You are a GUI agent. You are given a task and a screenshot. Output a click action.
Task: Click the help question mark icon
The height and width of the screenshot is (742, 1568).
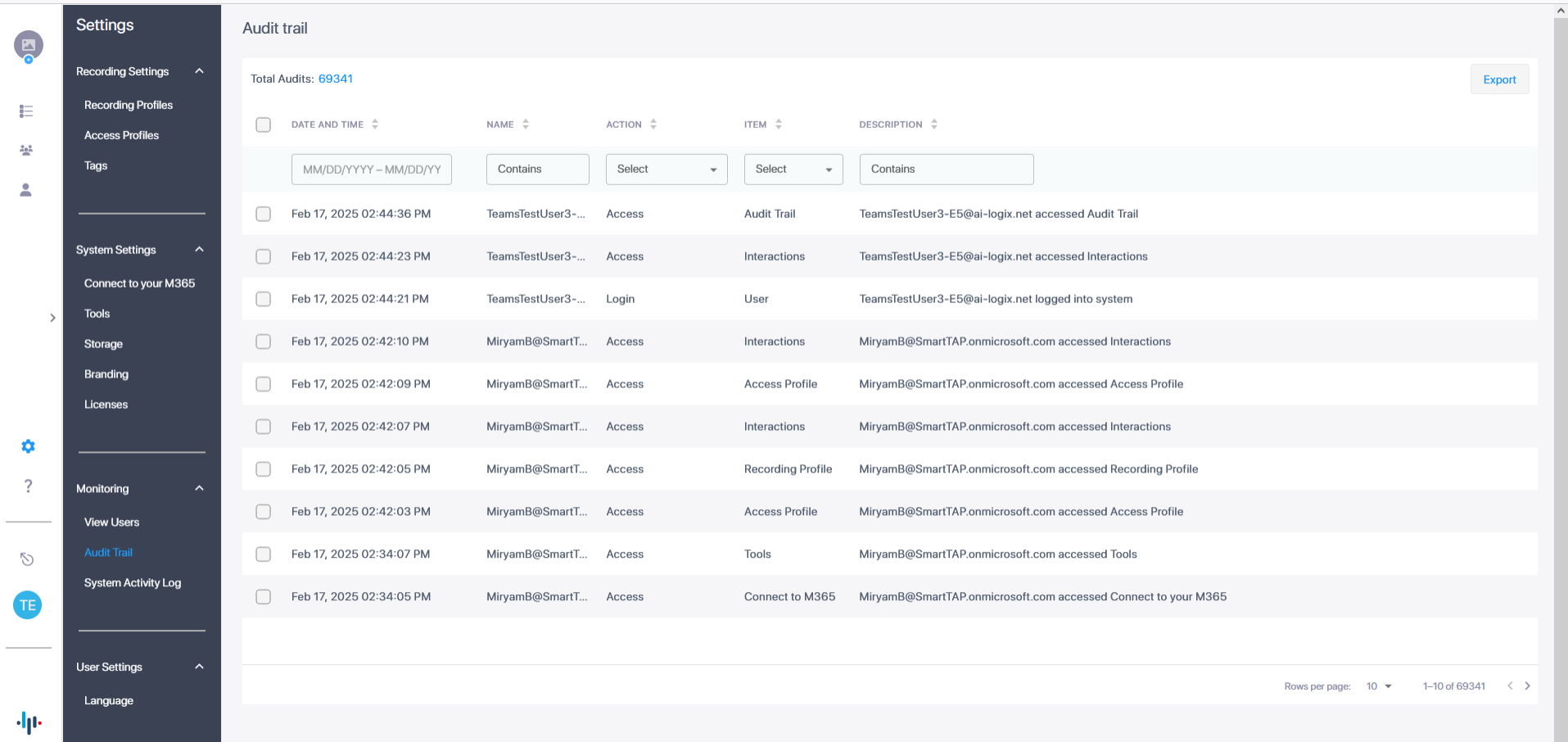coord(28,486)
